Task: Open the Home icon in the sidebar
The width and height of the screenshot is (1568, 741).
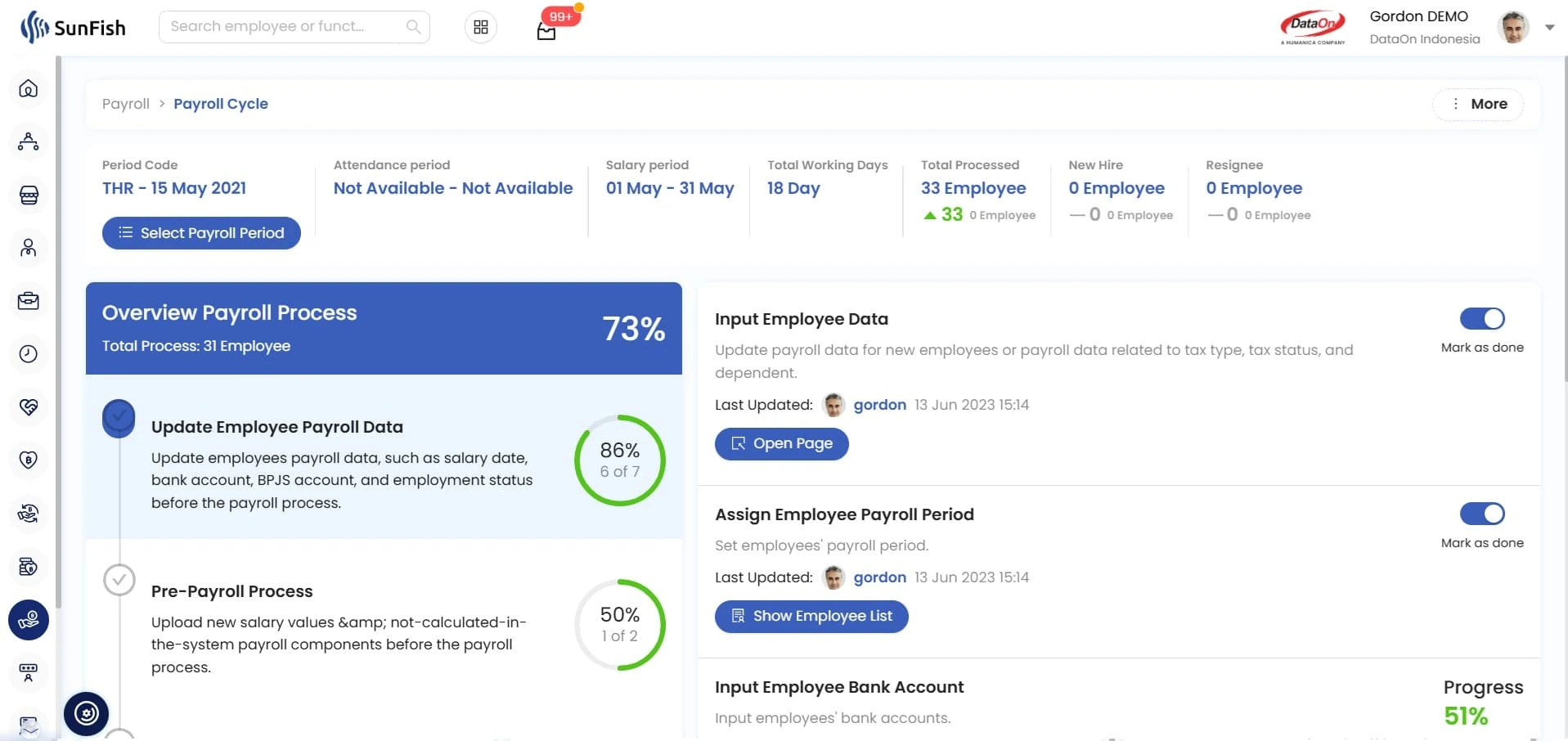Action: pos(29,88)
